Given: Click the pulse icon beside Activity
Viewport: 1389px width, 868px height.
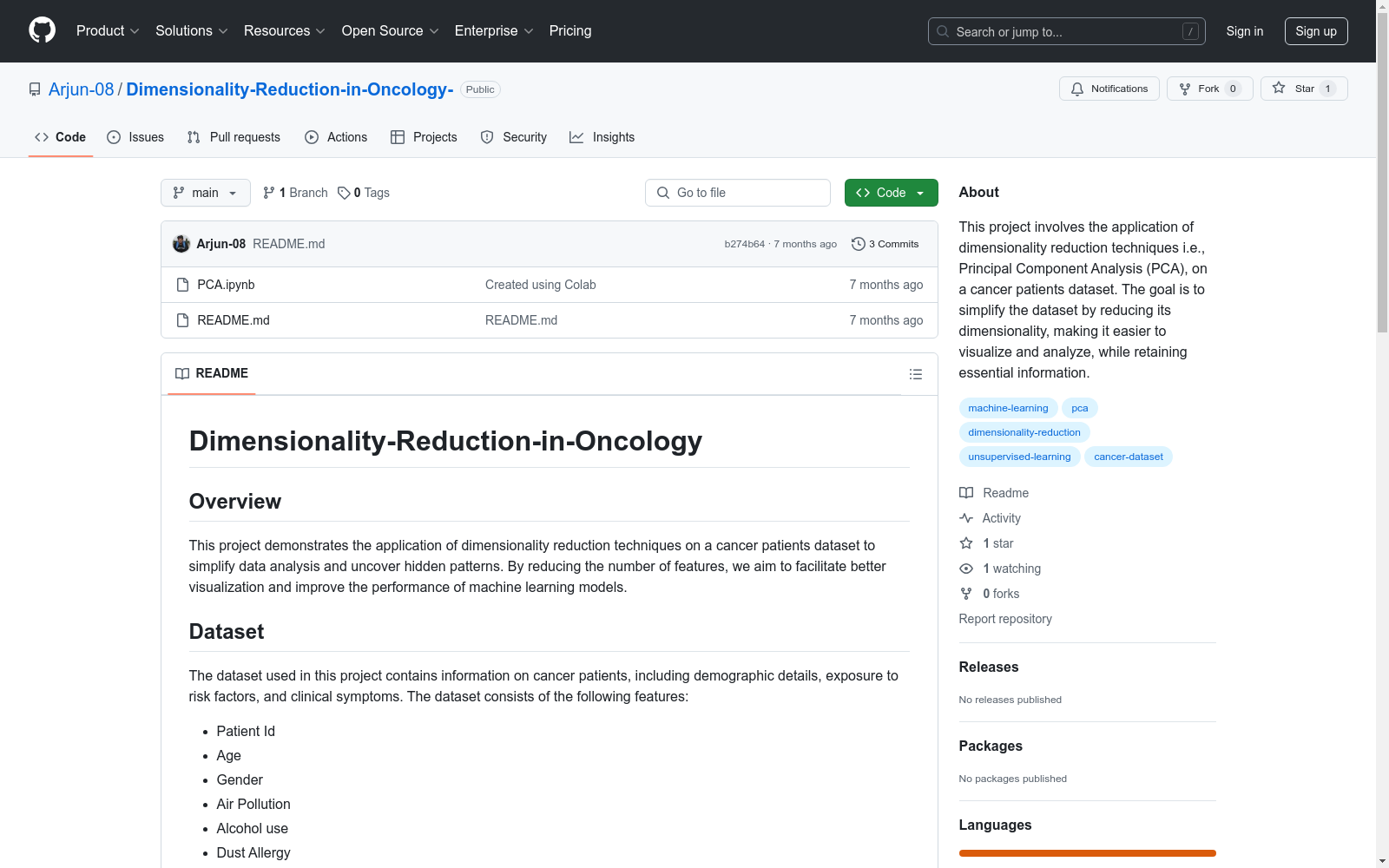Looking at the screenshot, I should (x=966, y=518).
